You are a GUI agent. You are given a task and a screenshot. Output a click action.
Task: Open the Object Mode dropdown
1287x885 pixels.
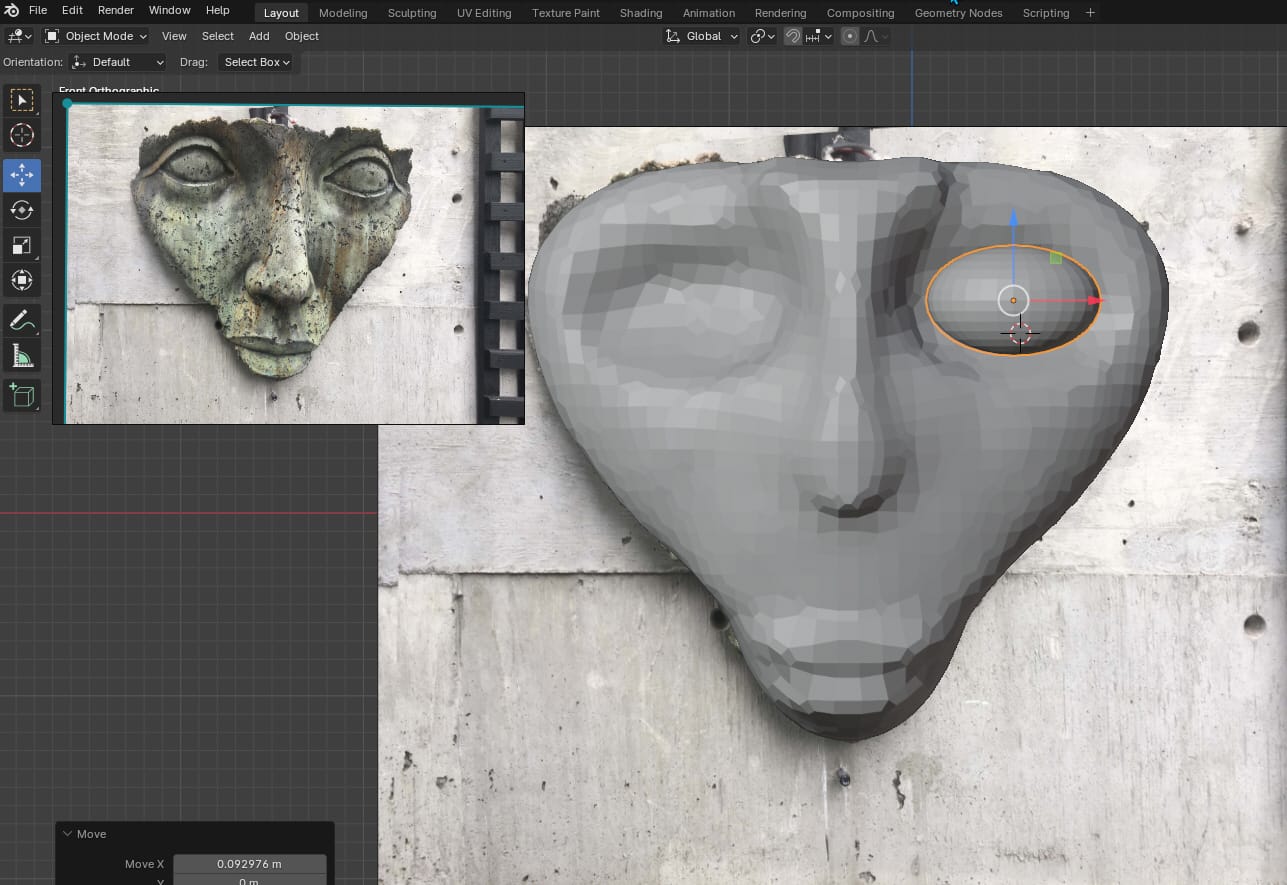96,36
